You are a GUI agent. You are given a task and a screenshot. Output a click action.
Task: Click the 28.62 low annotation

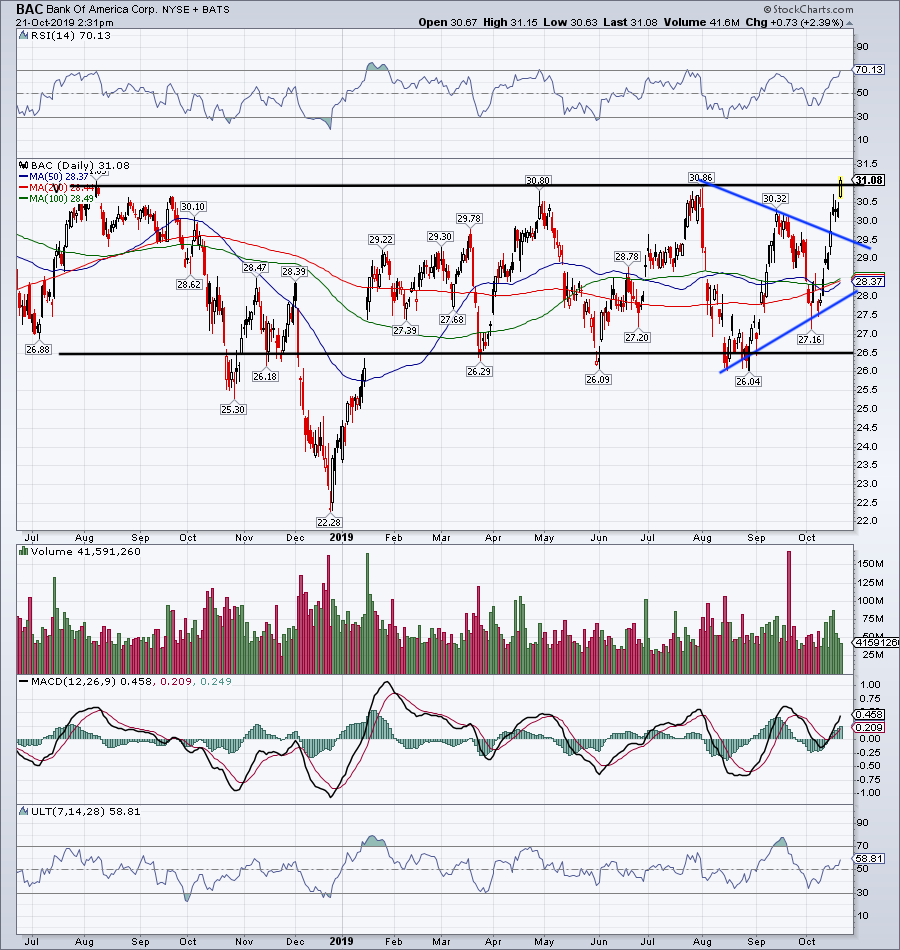189,284
